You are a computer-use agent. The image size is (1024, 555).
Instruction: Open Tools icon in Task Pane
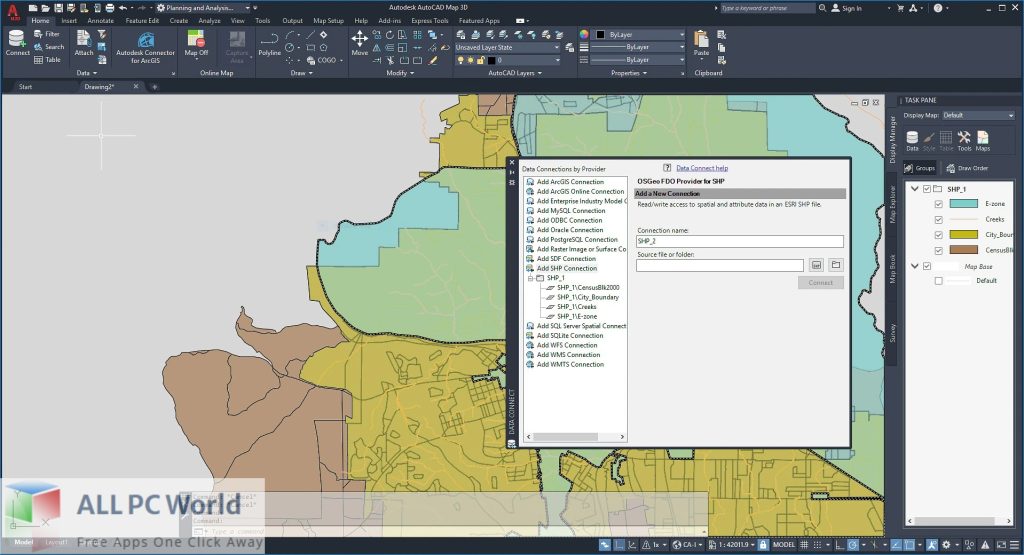pos(965,140)
